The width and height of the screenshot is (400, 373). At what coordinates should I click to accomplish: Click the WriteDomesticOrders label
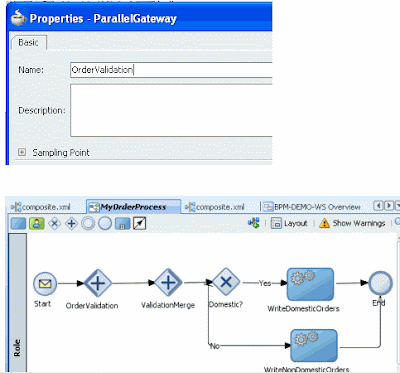point(303,309)
